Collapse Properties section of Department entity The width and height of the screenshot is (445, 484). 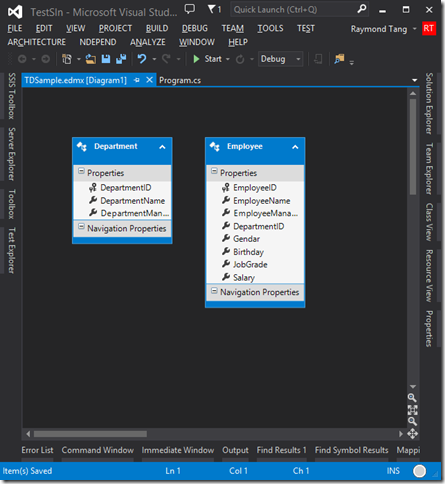tap(81, 171)
